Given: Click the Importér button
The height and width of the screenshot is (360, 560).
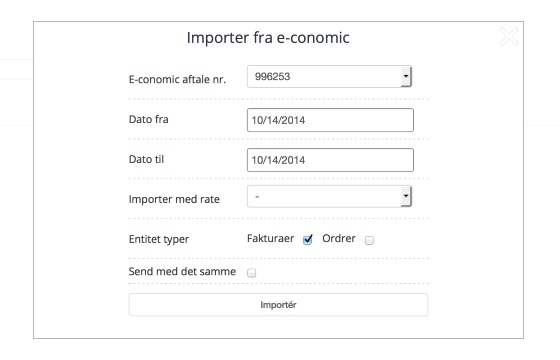Looking at the screenshot, I should [x=278, y=305].
